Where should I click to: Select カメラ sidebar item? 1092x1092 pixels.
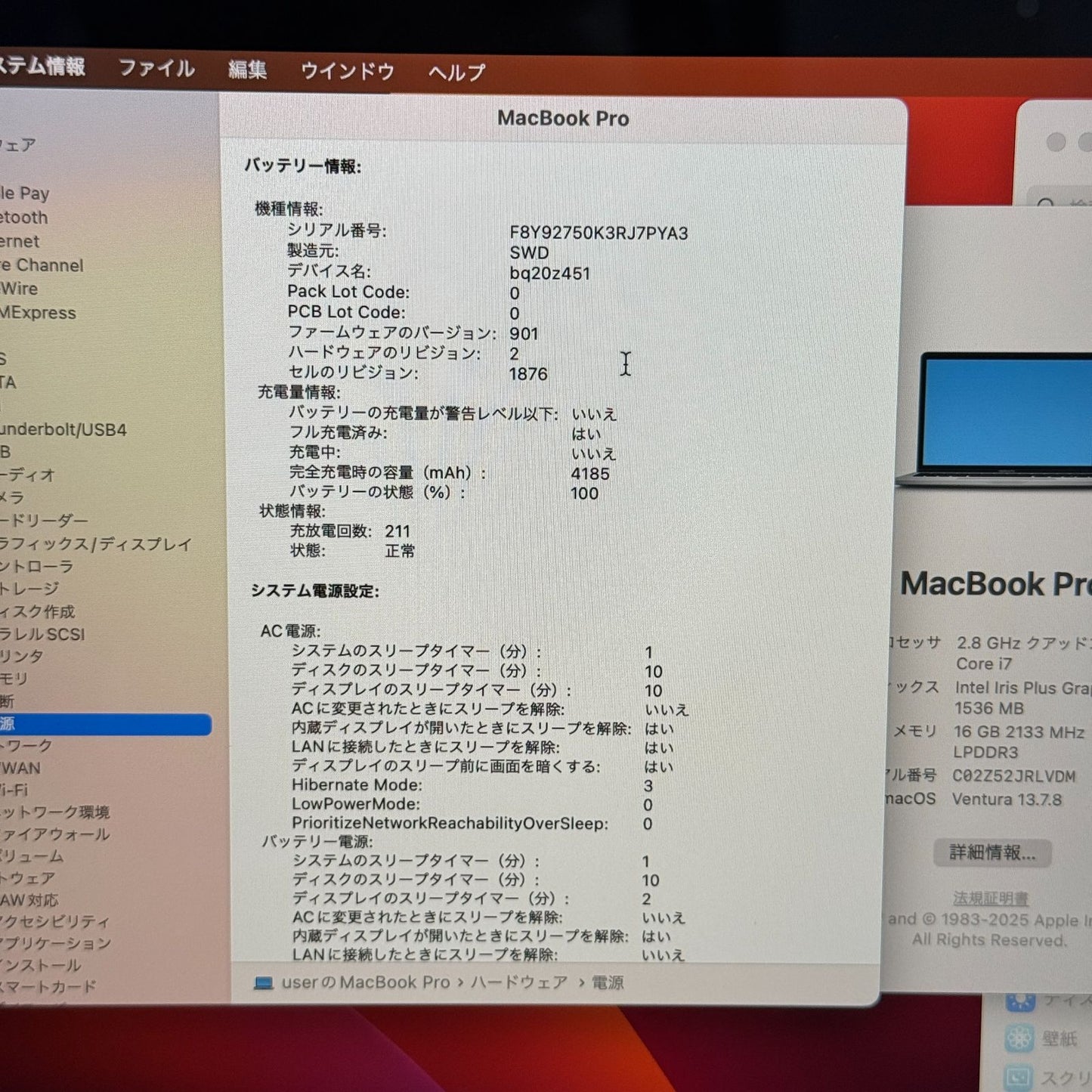coord(13,497)
